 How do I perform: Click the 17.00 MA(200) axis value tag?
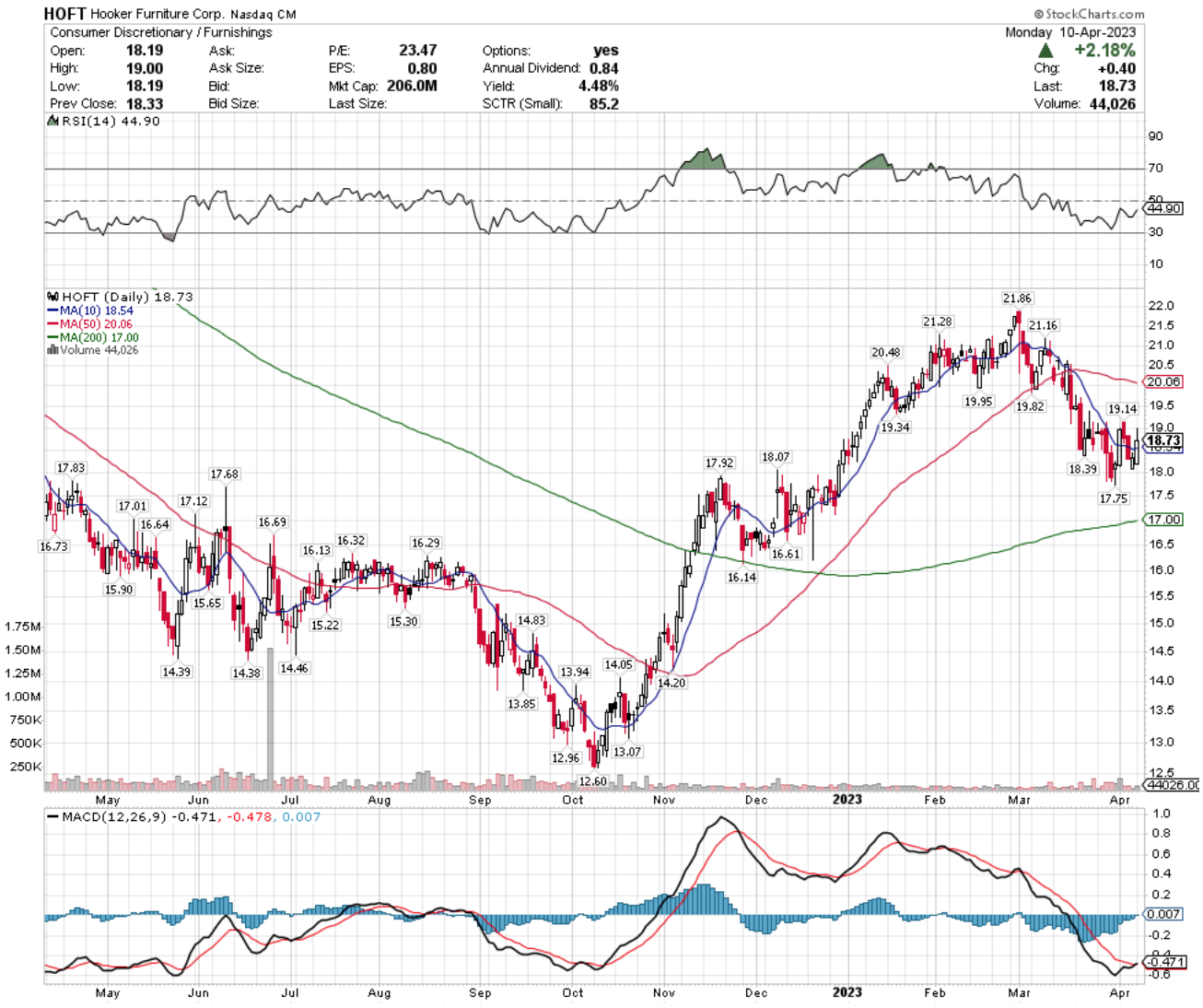[x=1162, y=520]
